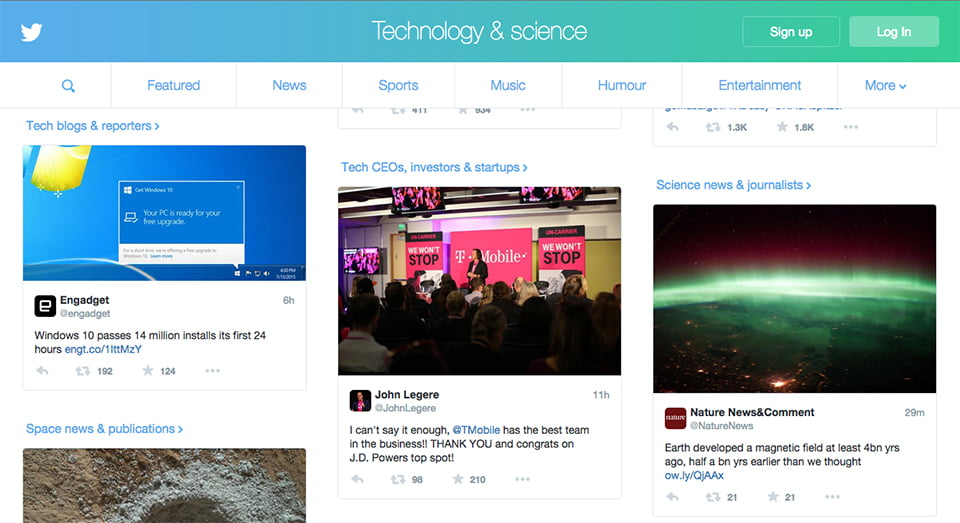
Task: Retweet the Engadget Windows 10 tweet
Action: [84, 371]
